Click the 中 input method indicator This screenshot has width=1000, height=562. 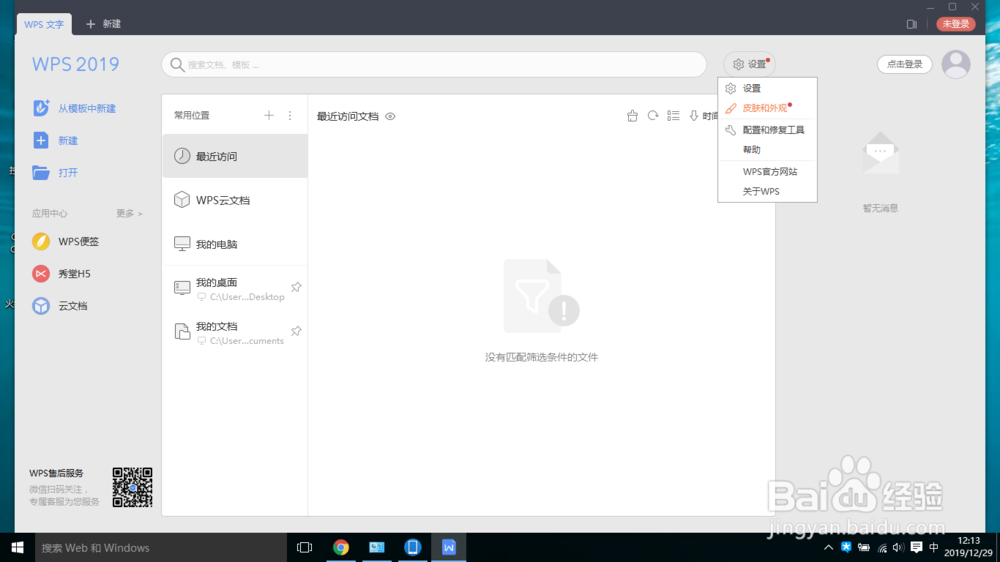click(x=934, y=547)
